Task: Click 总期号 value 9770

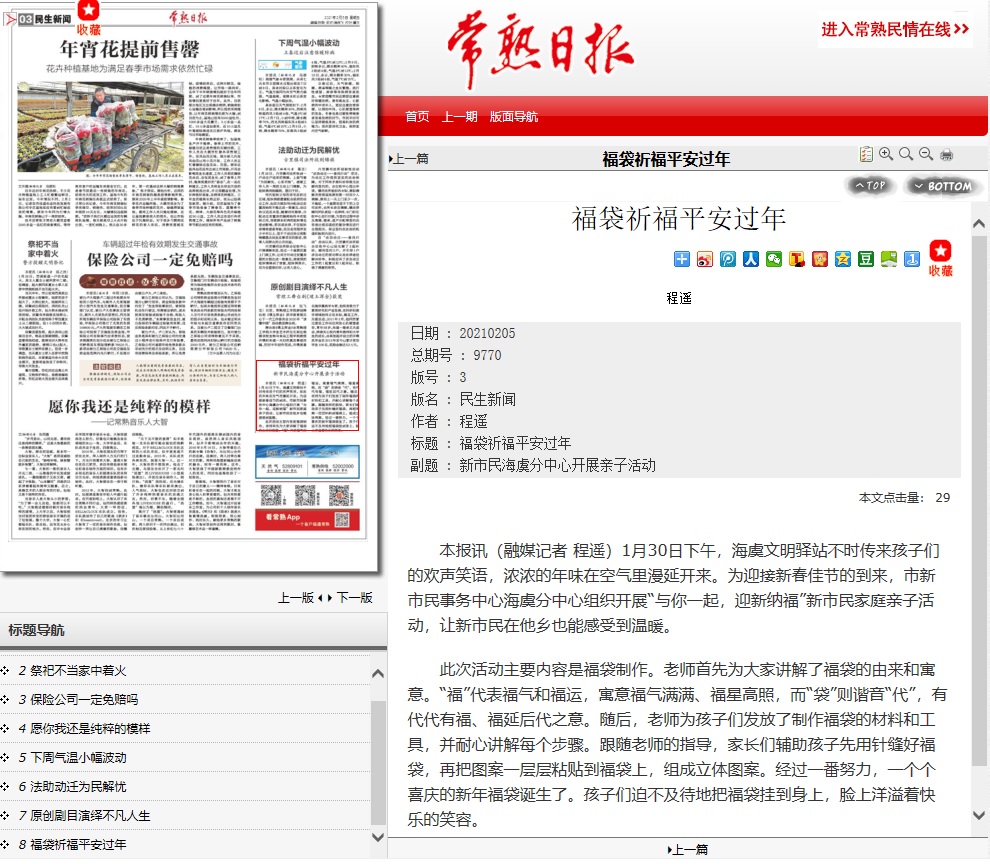Action: 487,355
